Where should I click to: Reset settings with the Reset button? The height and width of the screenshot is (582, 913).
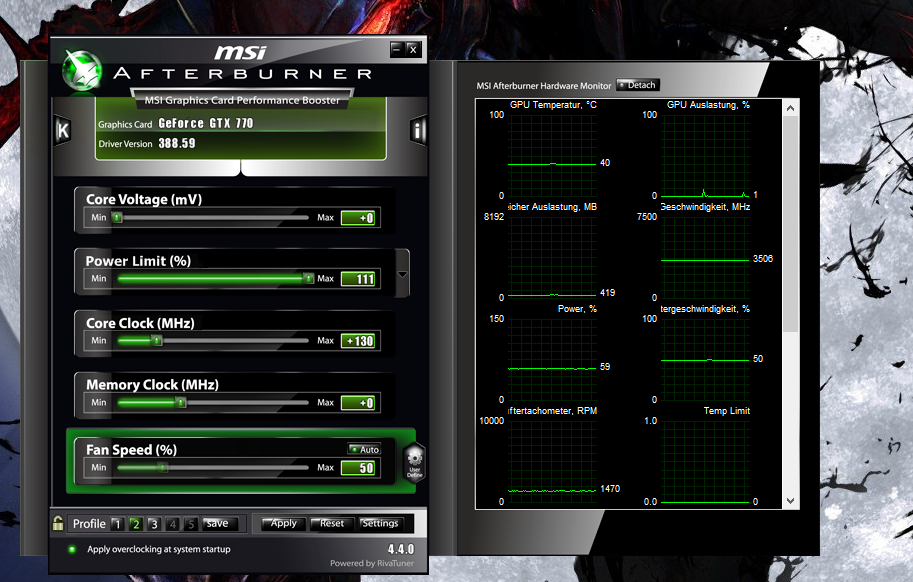pos(332,523)
